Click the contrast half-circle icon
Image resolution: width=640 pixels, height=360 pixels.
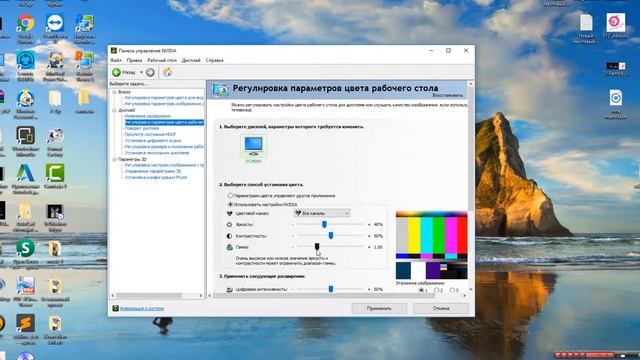click(229, 236)
